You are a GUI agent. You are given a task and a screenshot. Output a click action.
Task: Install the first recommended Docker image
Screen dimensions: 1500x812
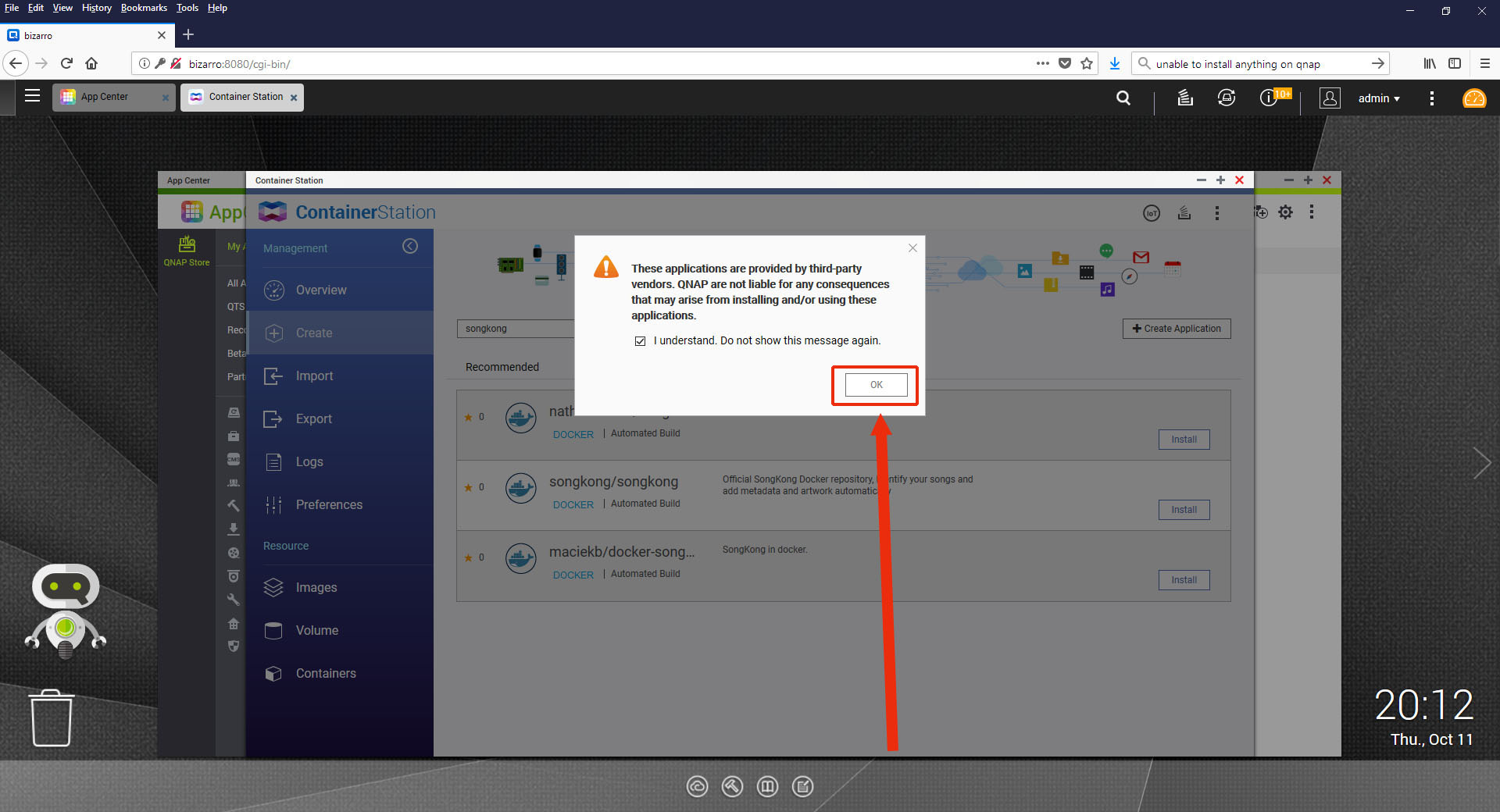(x=1184, y=440)
